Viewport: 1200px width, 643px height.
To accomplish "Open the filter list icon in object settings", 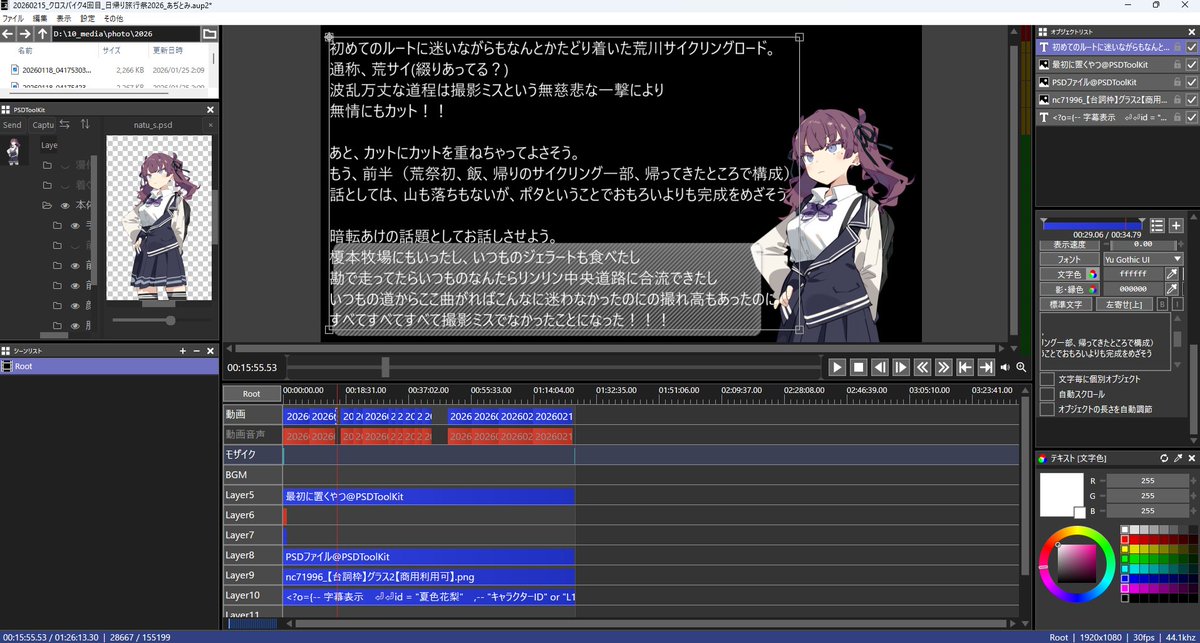I will (x=1157, y=225).
